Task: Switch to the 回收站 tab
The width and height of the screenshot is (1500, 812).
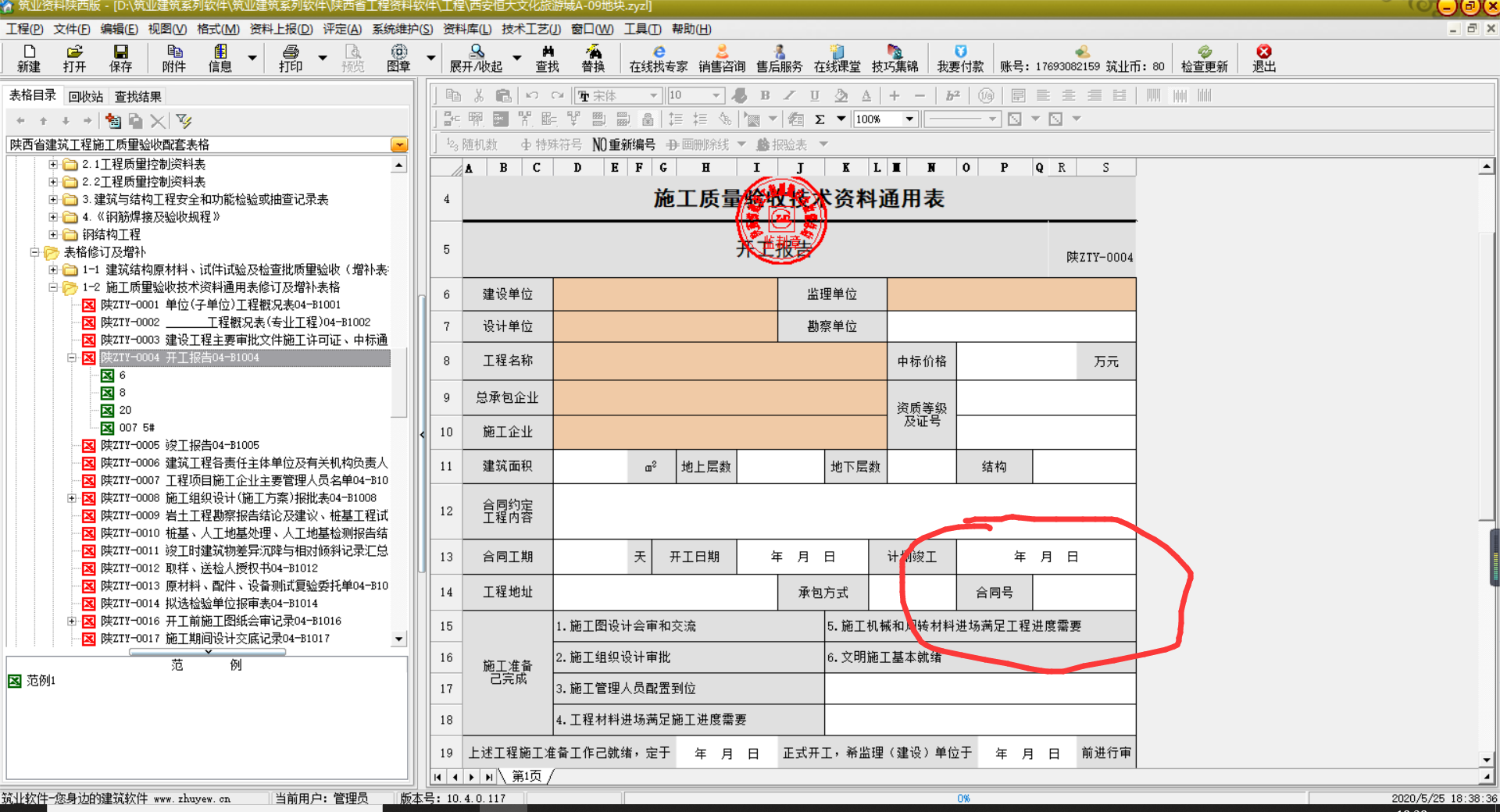Action: point(86,96)
